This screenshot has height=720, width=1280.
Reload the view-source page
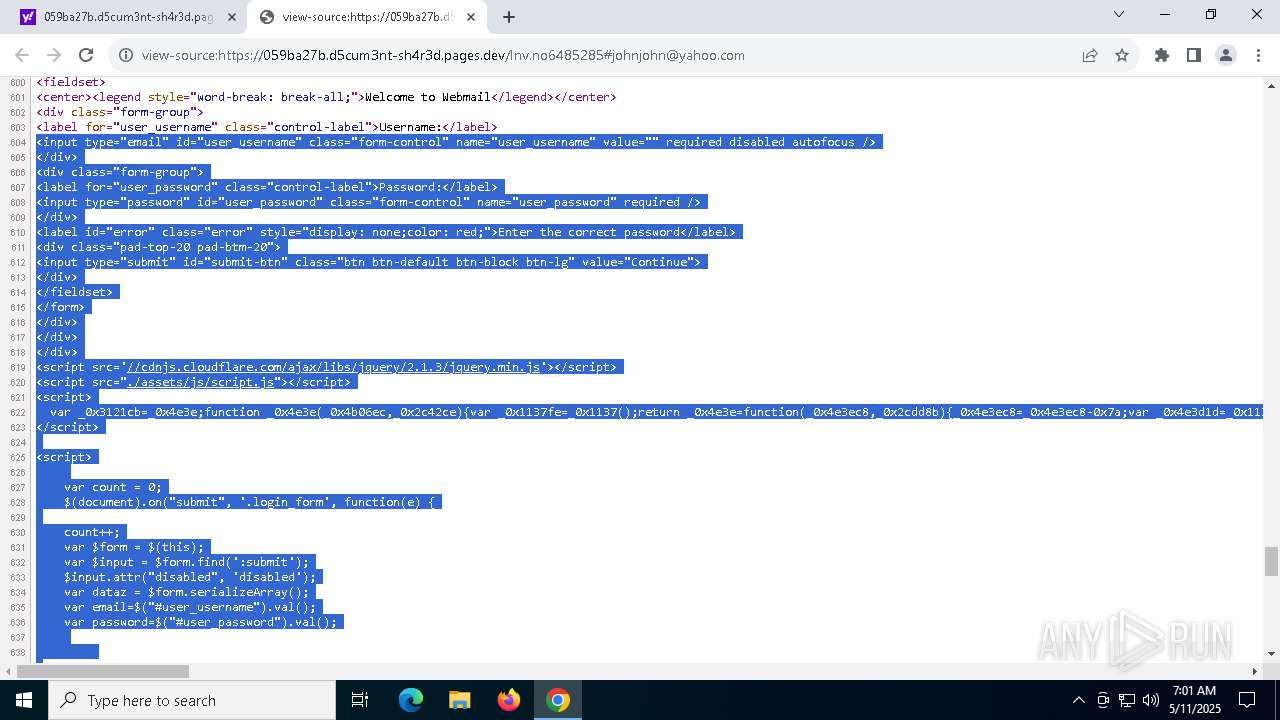pos(86,55)
